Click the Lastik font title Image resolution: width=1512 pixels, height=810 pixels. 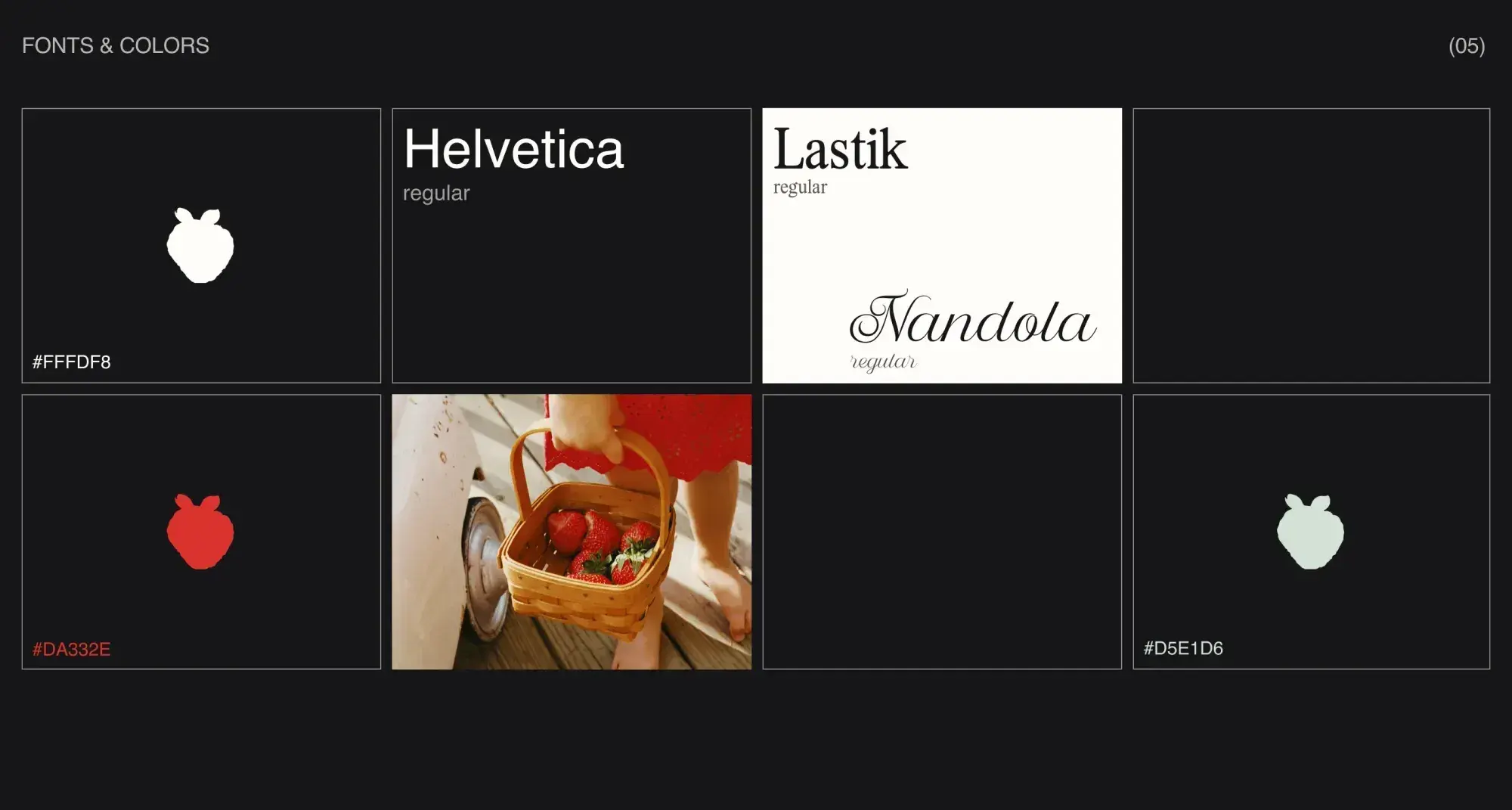click(840, 149)
